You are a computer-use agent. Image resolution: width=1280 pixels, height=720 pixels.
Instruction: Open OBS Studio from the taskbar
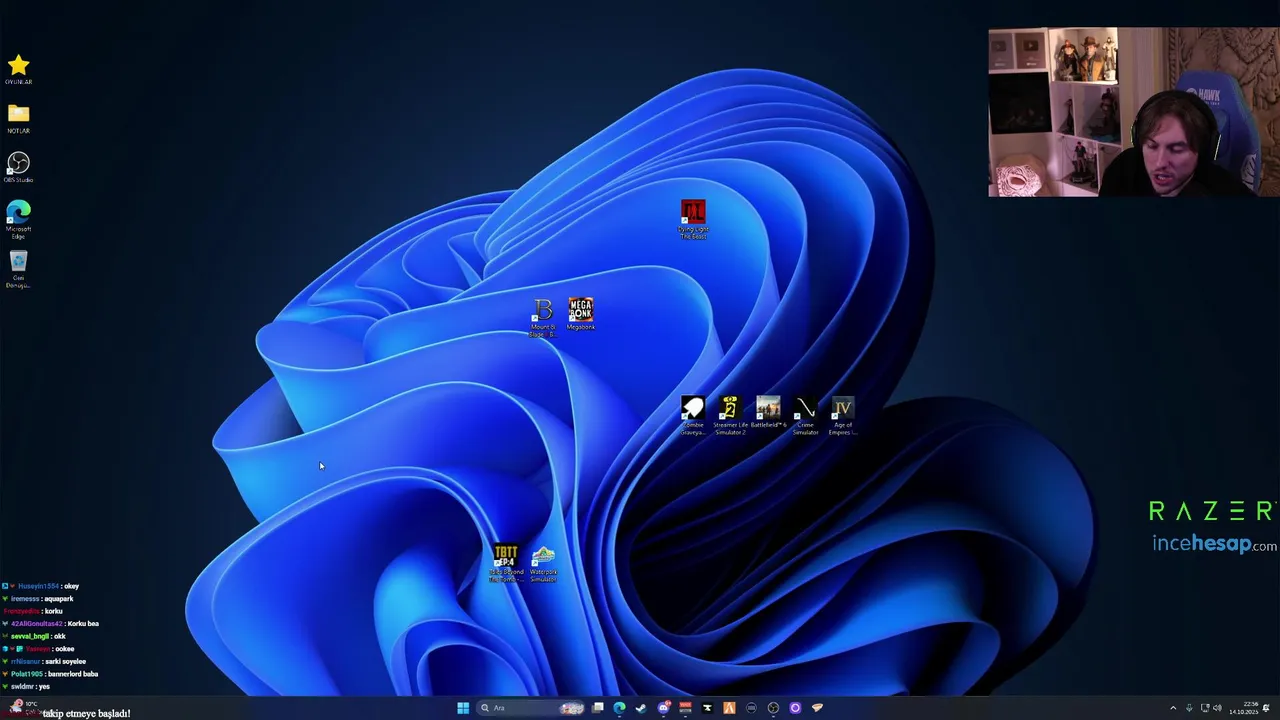pos(773,708)
